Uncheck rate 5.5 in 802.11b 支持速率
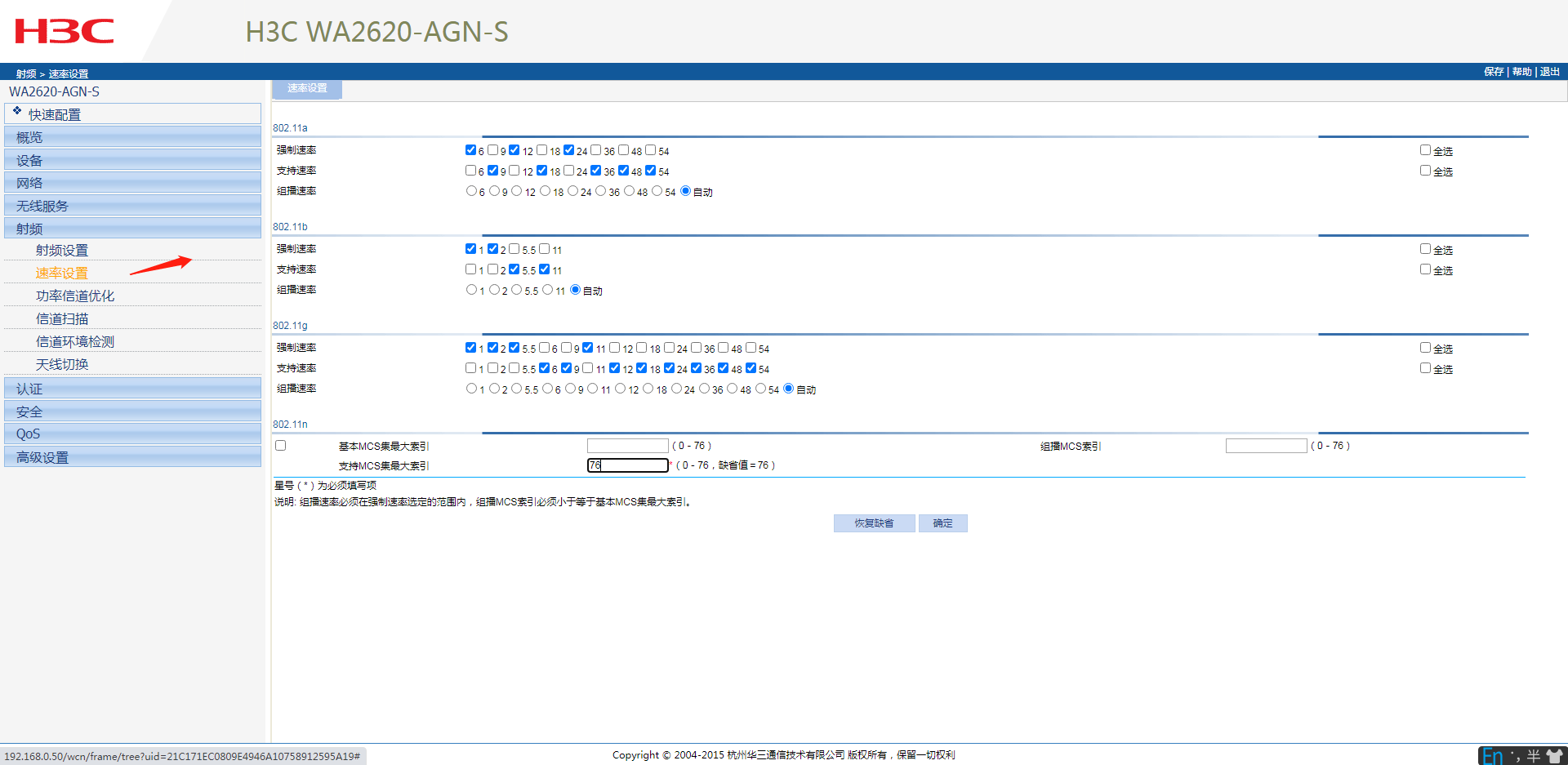The height and width of the screenshot is (765, 1568). click(514, 269)
